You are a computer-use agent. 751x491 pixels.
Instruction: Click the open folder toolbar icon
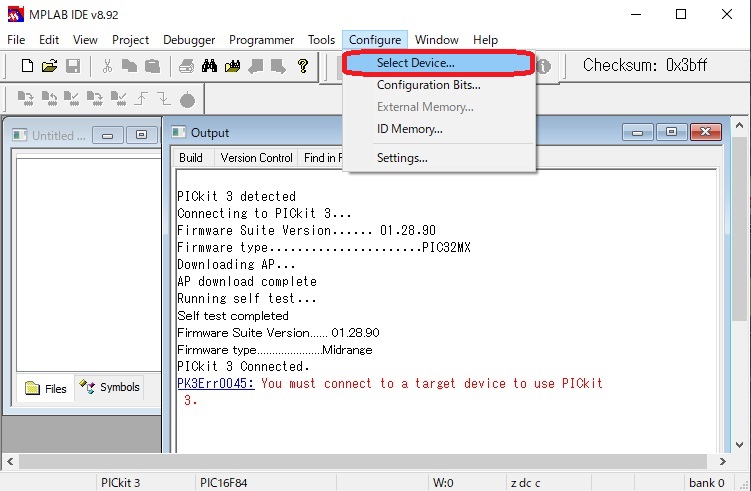tap(49, 66)
